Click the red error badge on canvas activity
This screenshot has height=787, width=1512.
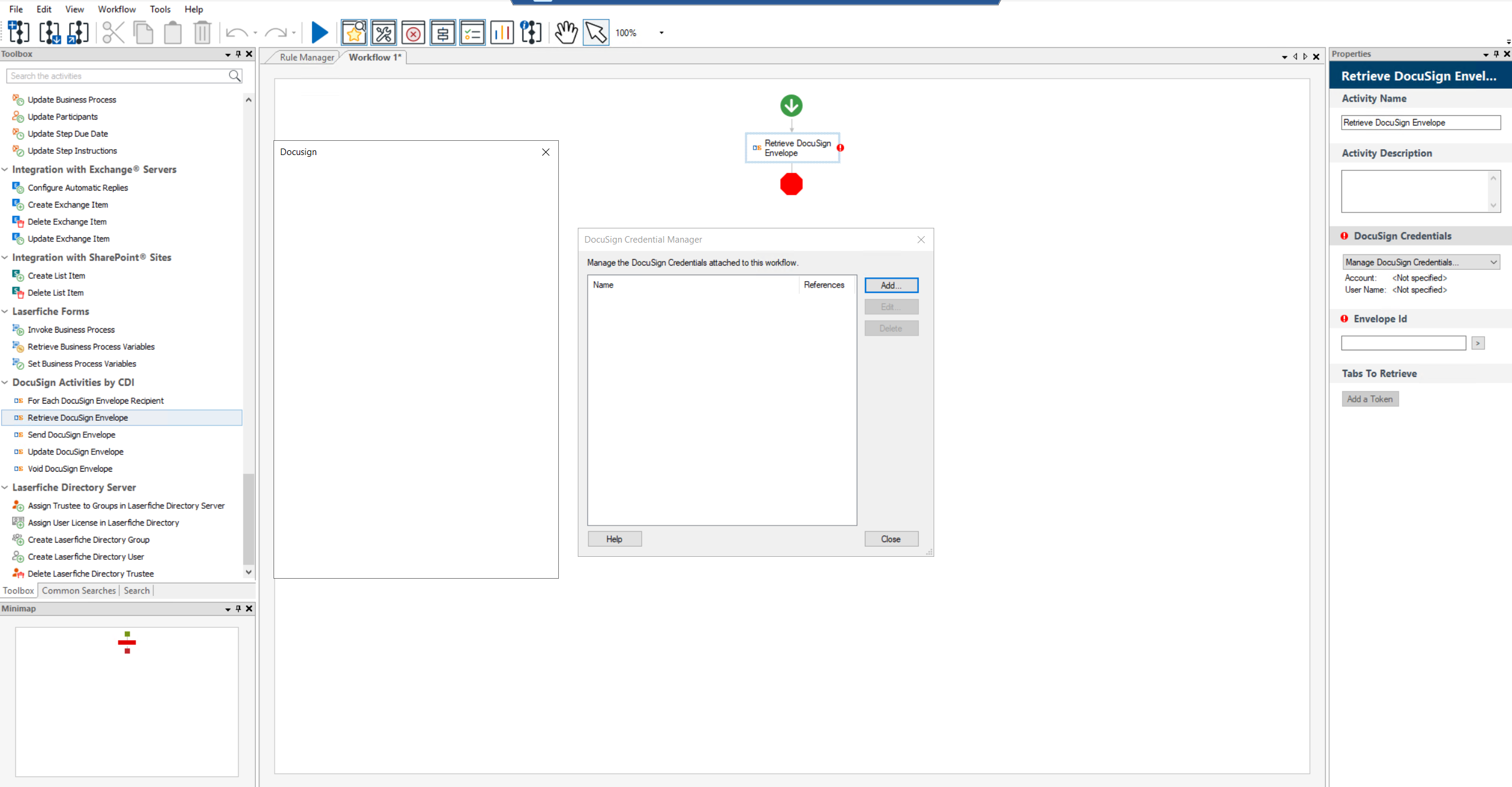(840, 148)
